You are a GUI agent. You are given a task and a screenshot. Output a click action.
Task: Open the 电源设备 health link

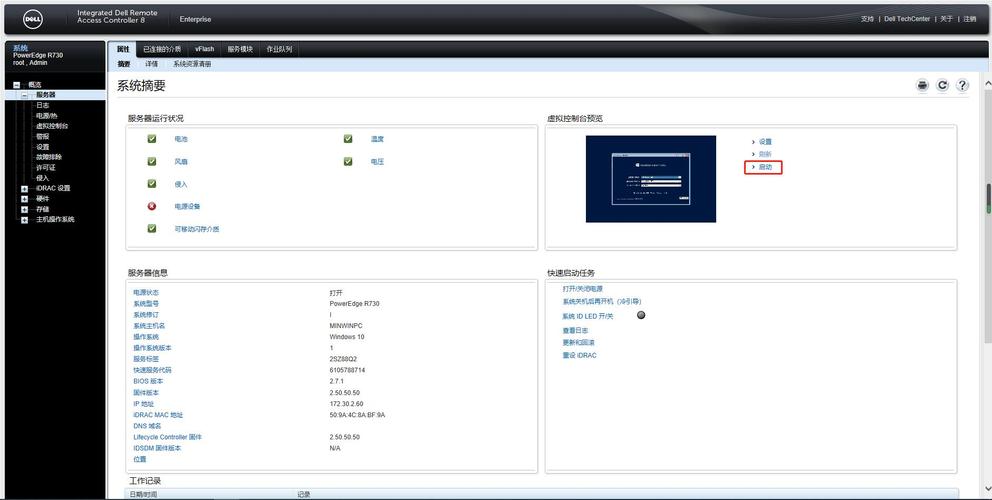coord(187,206)
